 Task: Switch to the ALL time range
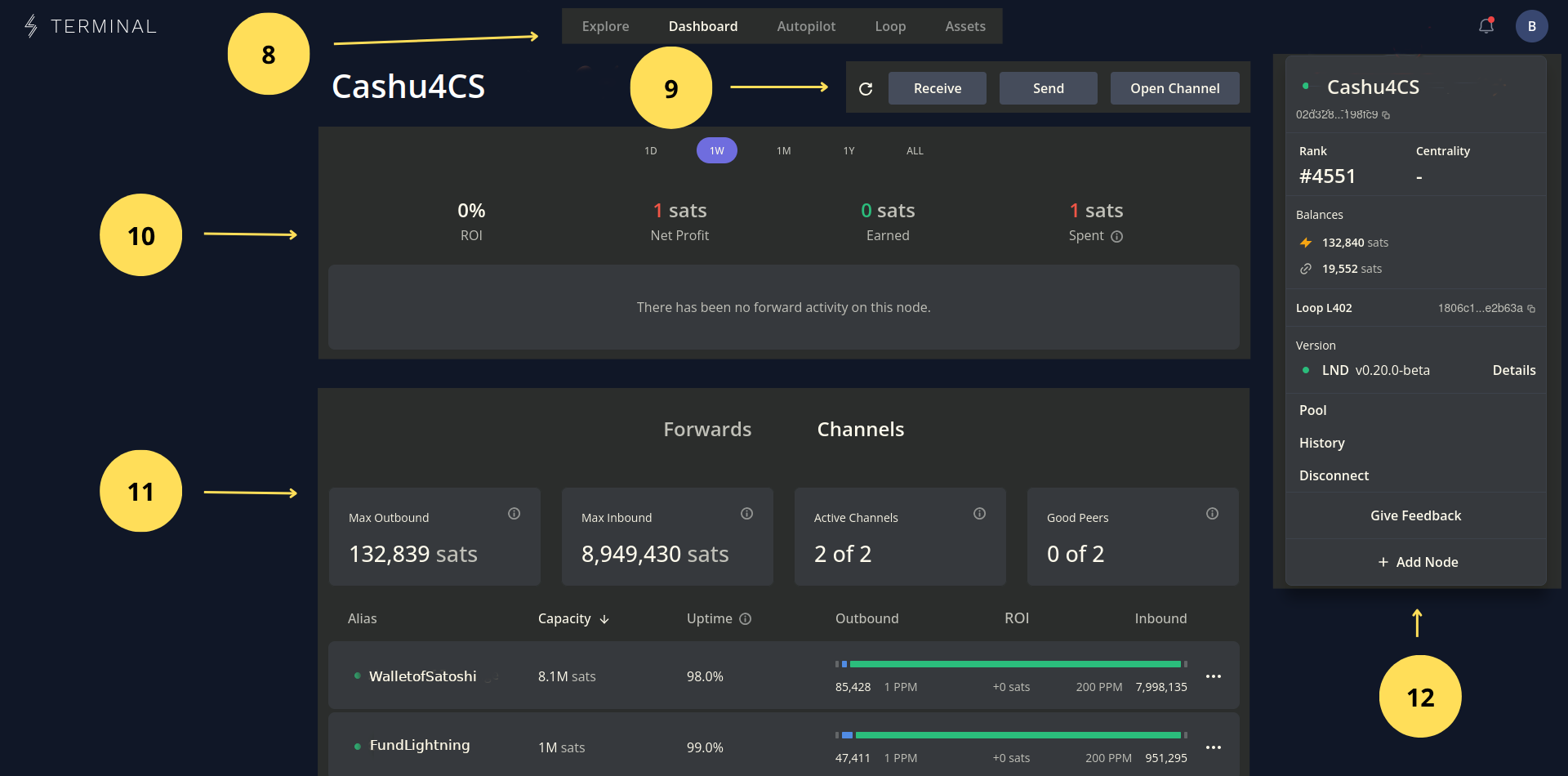(914, 150)
